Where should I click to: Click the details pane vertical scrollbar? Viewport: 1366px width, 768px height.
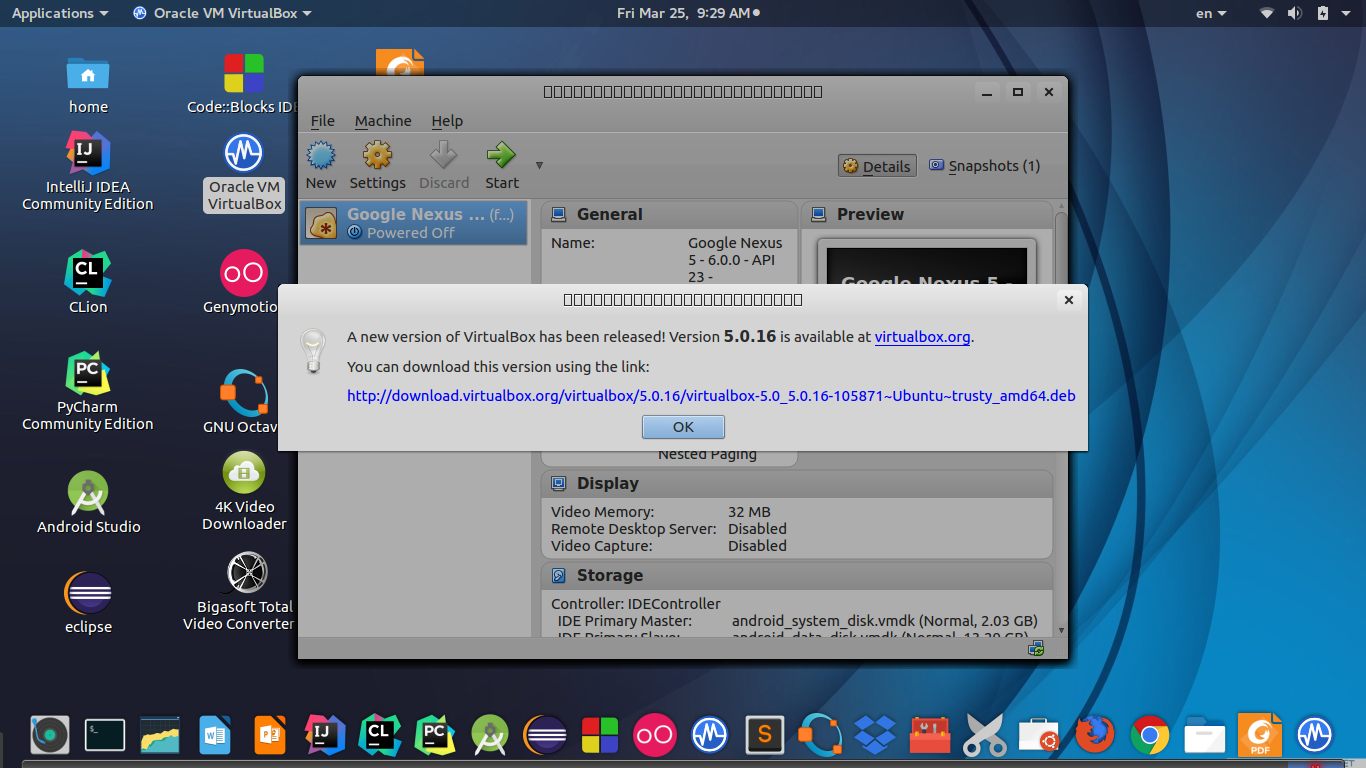[x=1061, y=420]
